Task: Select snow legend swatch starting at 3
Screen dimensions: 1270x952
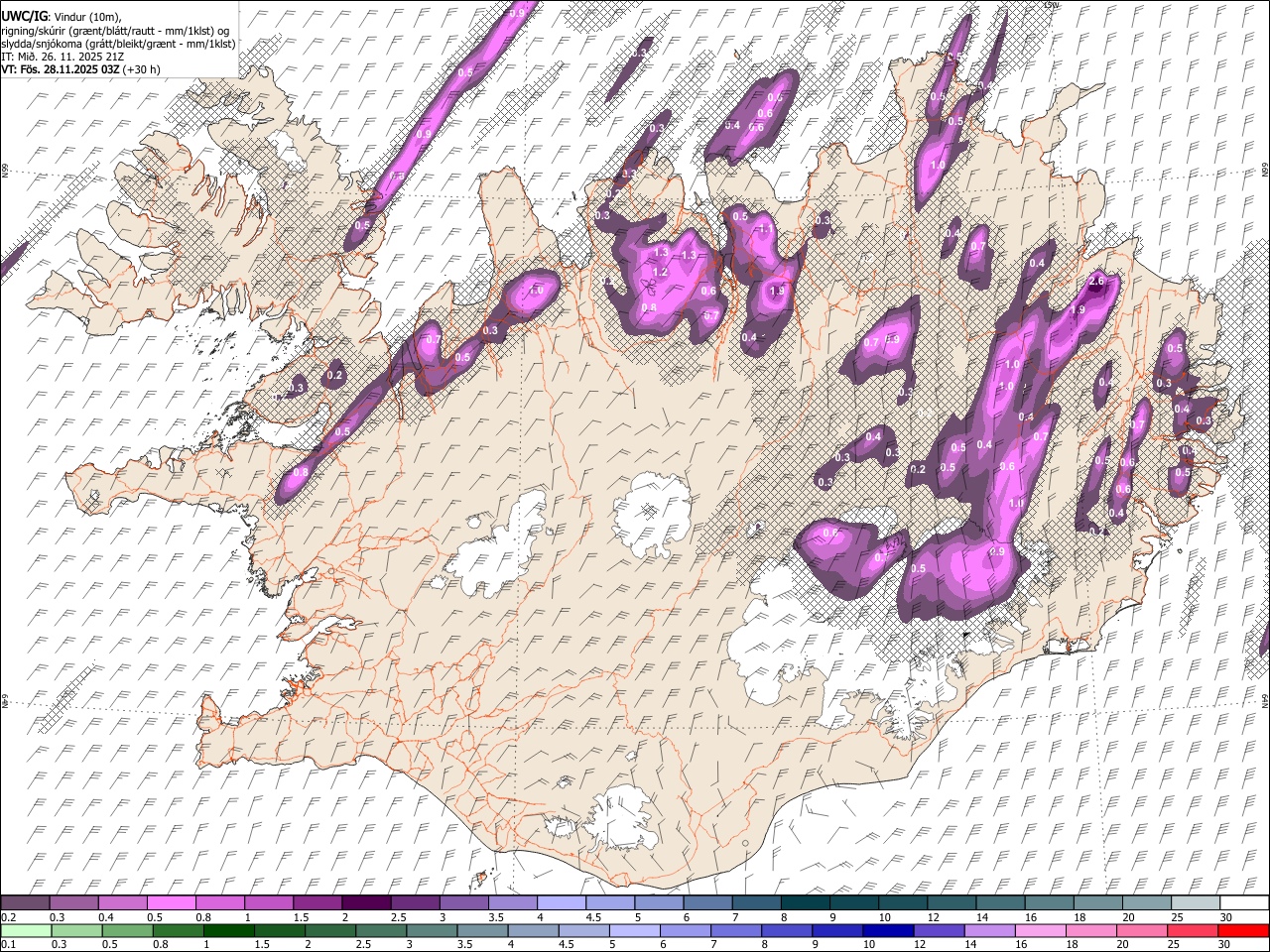Action: (x=463, y=902)
